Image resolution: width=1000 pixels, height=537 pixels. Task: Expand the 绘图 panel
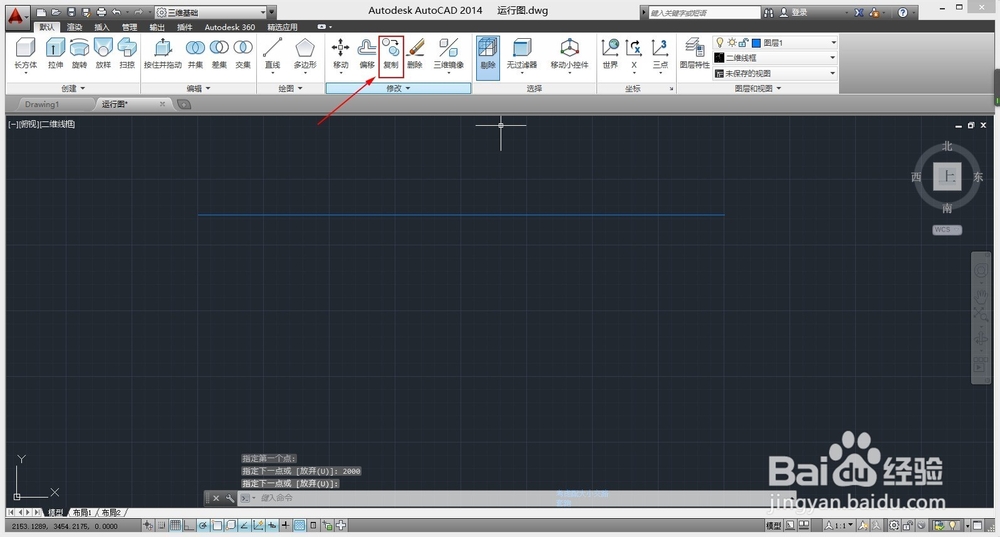point(290,88)
